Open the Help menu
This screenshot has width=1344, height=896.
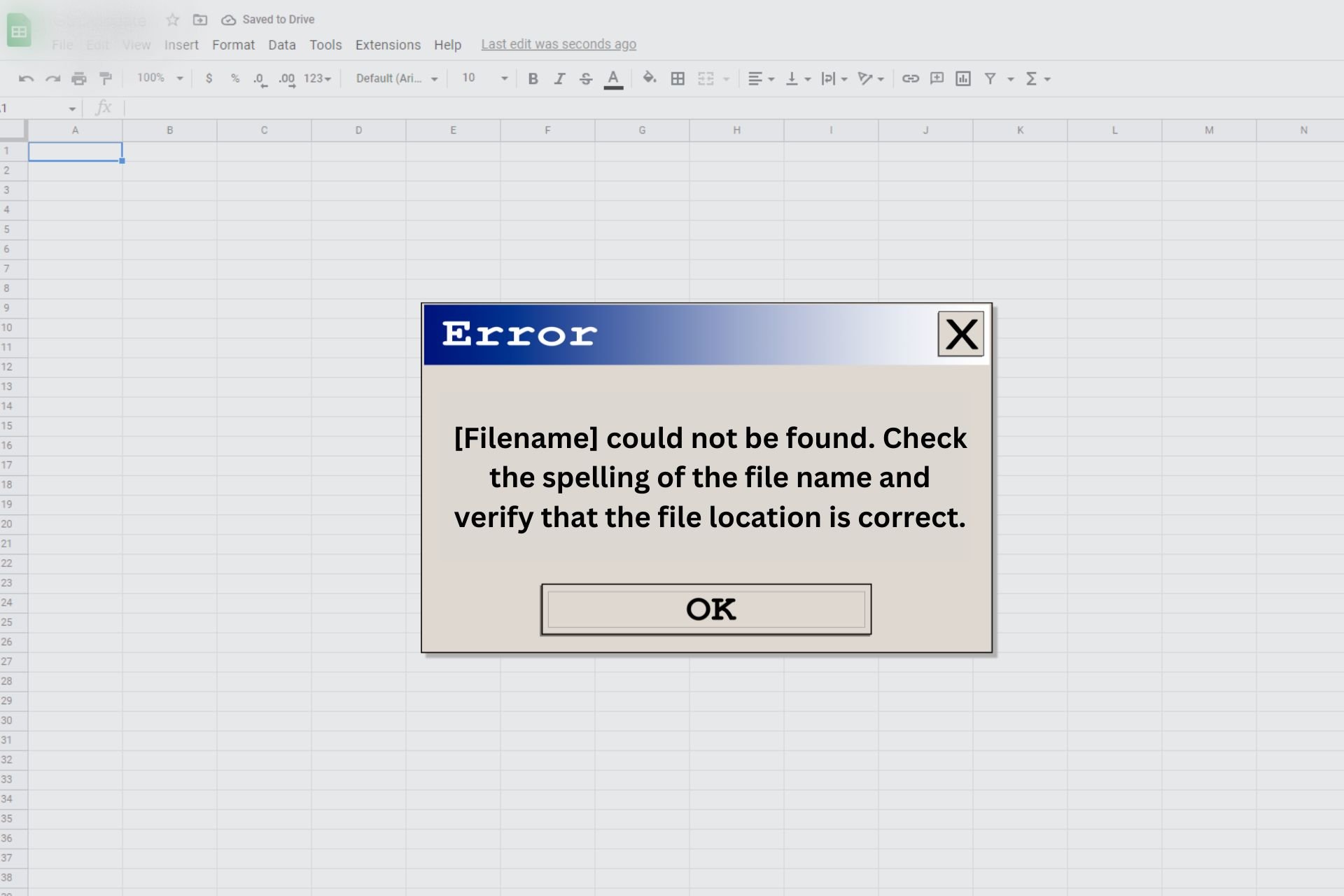pos(447,45)
